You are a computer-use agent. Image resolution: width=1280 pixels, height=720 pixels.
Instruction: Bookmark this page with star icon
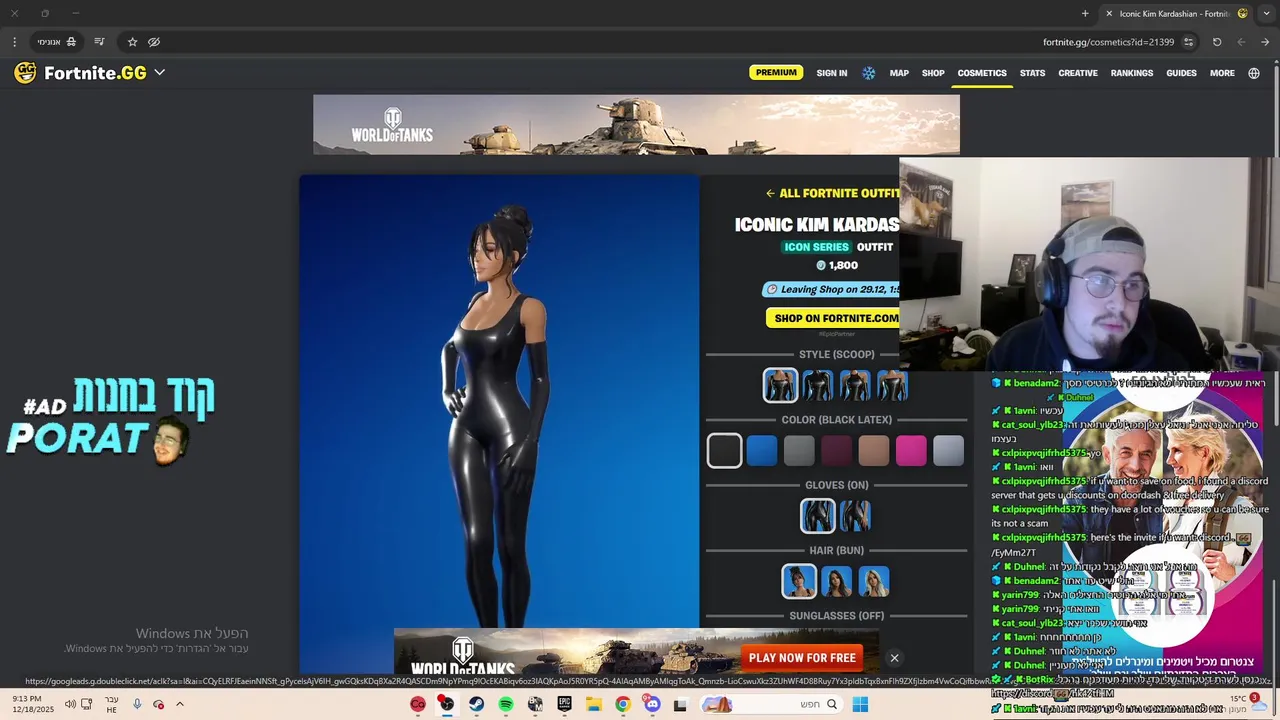click(x=132, y=42)
